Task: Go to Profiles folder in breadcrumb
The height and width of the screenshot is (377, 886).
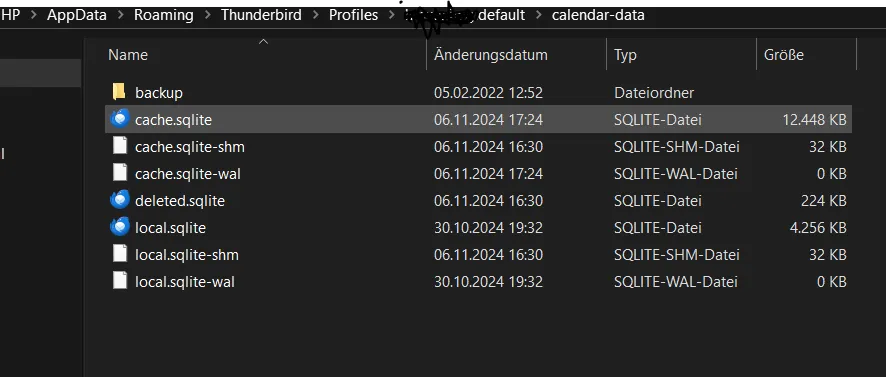Action: [354, 15]
